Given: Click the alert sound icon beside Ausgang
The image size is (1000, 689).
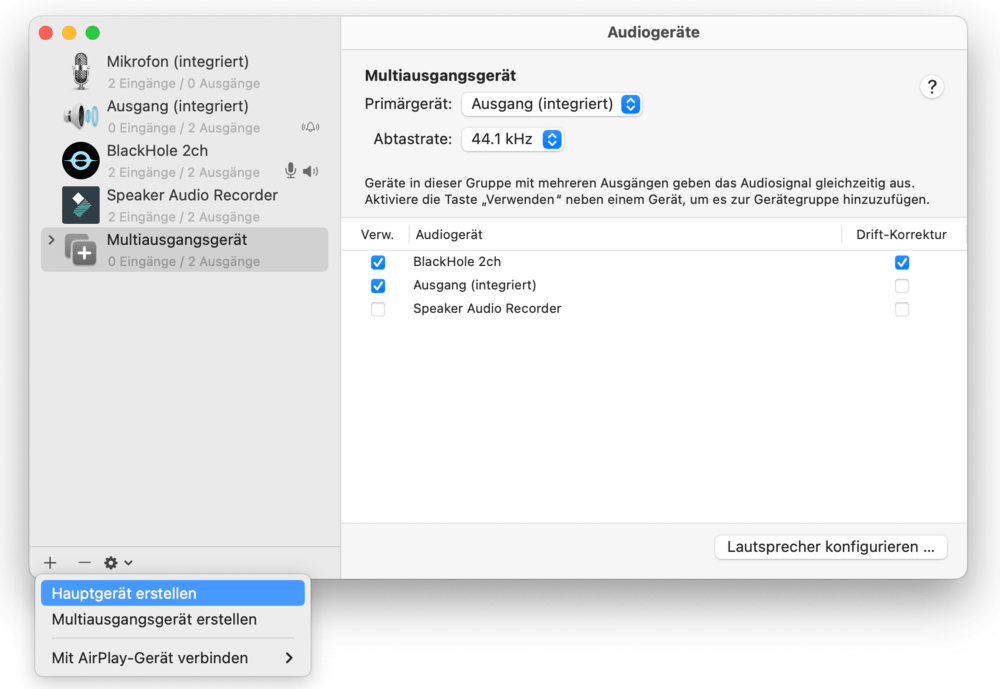Looking at the screenshot, I should point(311,127).
